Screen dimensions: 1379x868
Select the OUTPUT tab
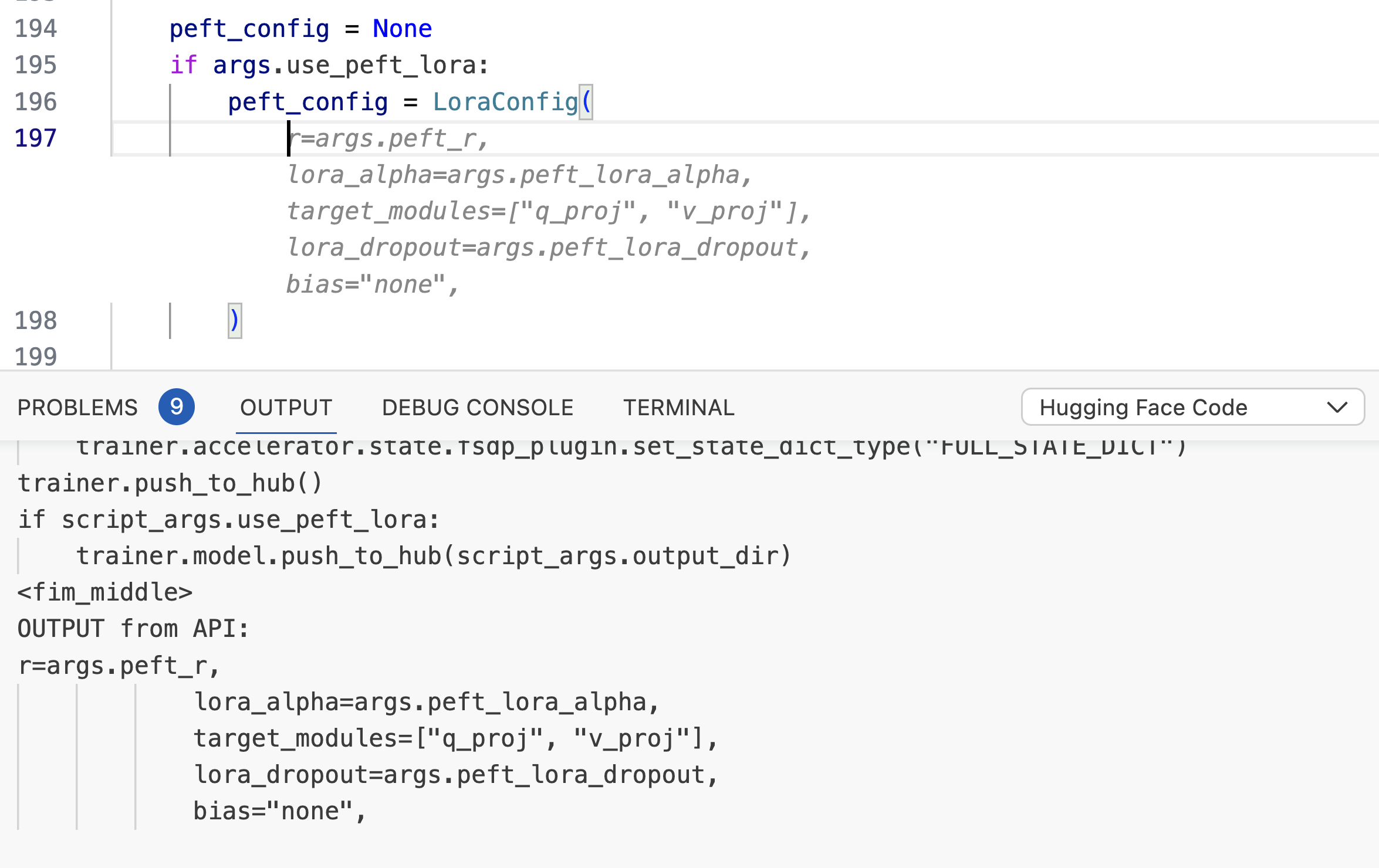pyautogui.click(x=286, y=407)
